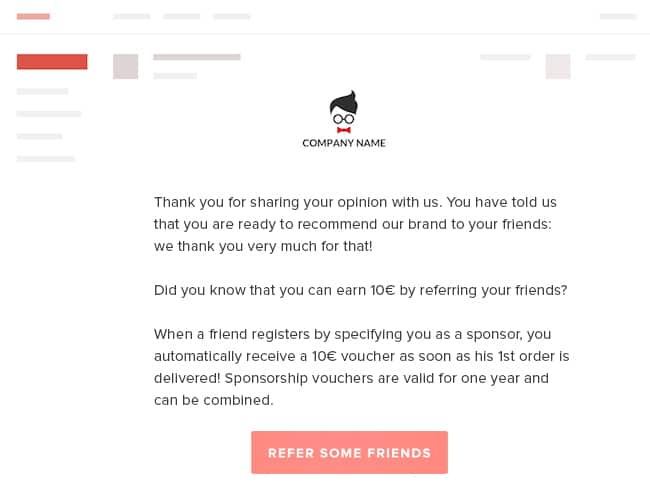The width and height of the screenshot is (650, 500).
Task: Select third sidebar folder placeholder line
Action: pos(39,136)
